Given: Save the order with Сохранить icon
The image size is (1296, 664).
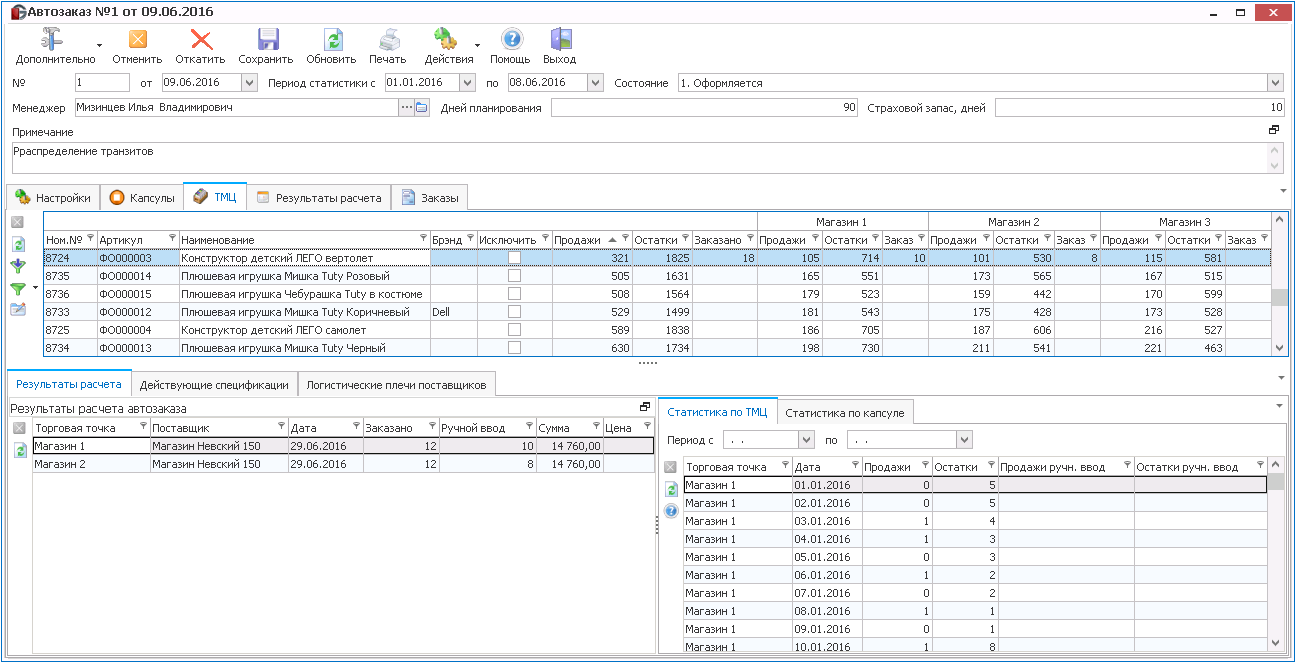Looking at the screenshot, I should (x=268, y=39).
